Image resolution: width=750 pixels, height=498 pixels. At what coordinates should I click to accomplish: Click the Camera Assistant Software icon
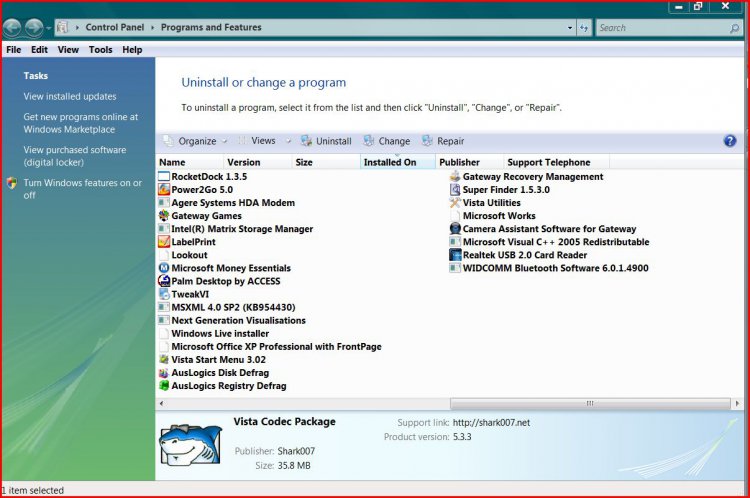(455, 229)
